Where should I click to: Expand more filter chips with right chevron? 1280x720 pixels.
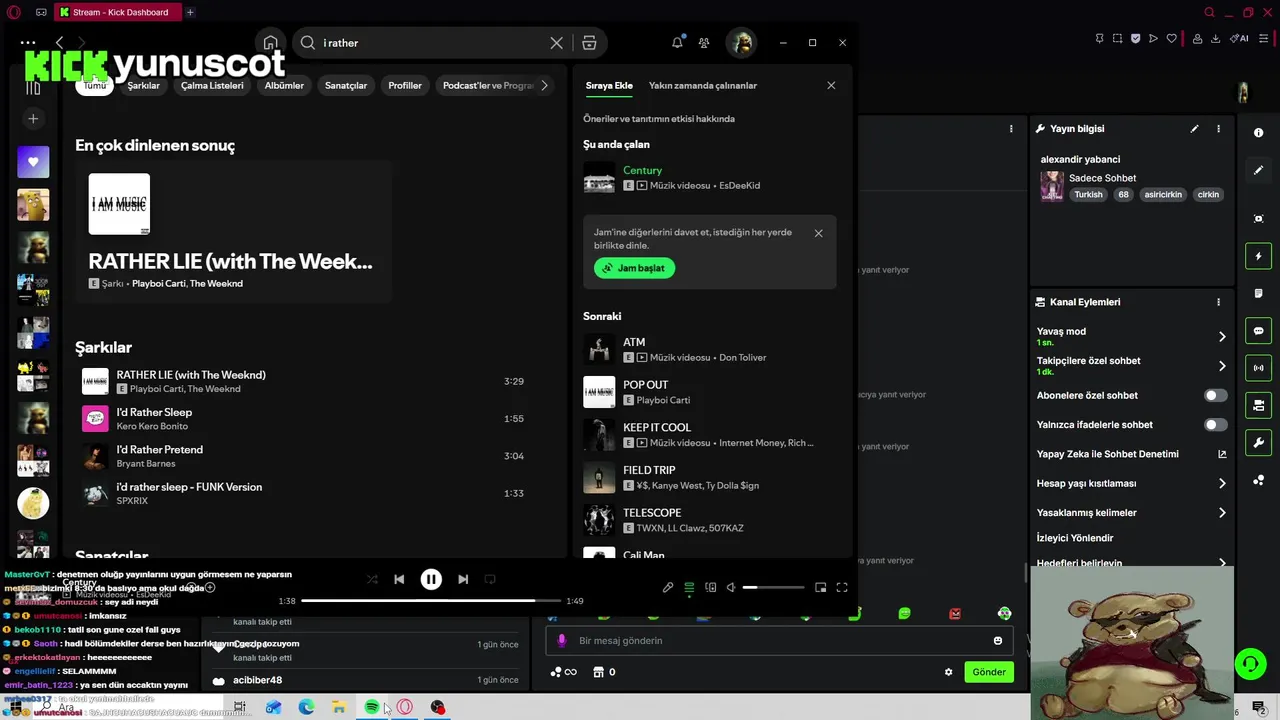pyautogui.click(x=544, y=85)
